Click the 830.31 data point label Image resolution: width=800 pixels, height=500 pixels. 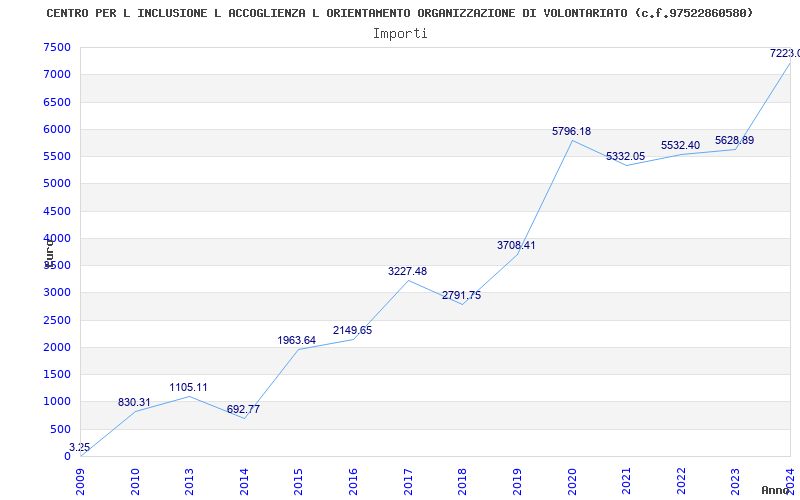[x=134, y=402]
